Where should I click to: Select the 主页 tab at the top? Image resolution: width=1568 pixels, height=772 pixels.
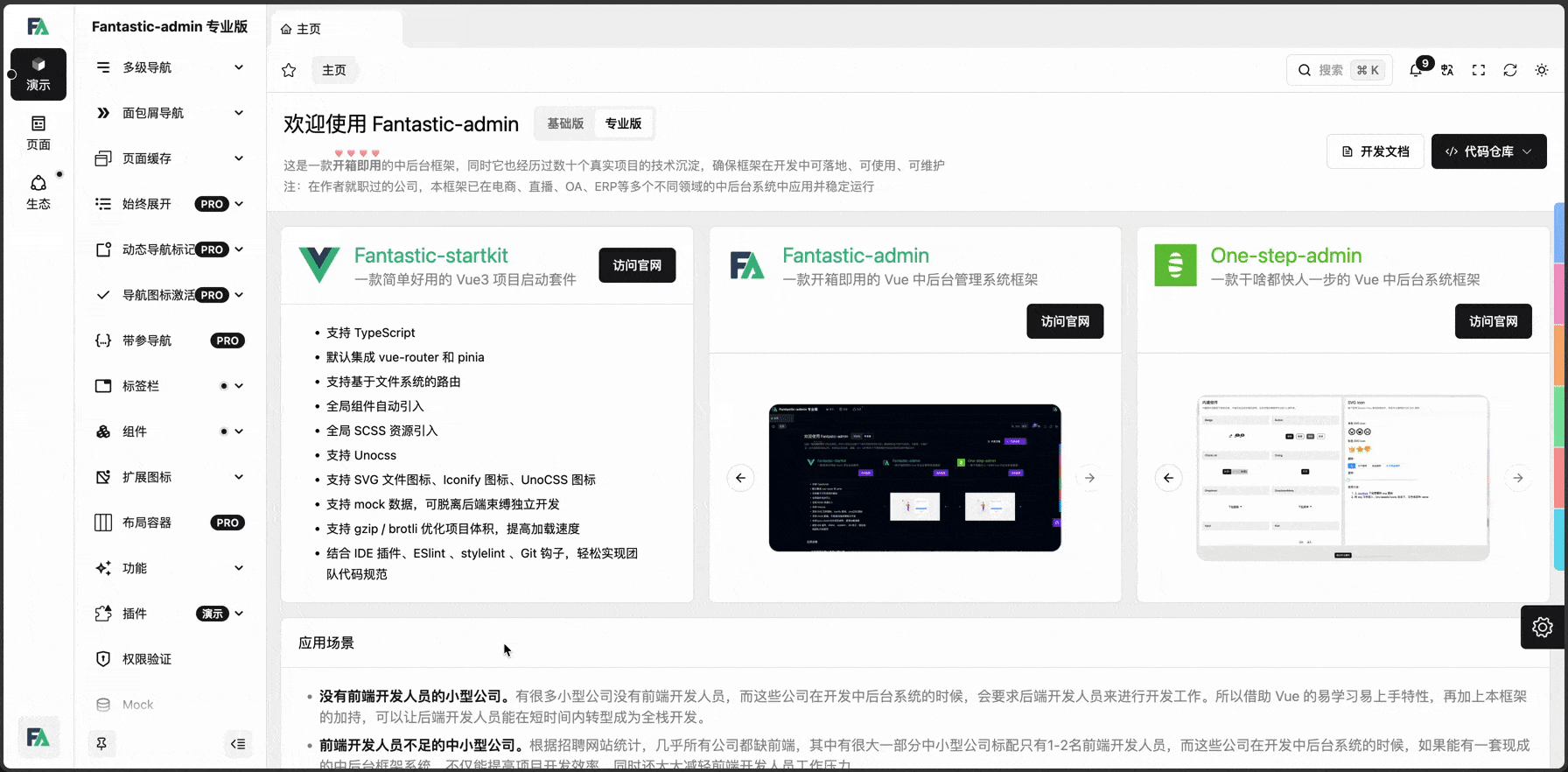pyautogui.click(x=336, y=29)
